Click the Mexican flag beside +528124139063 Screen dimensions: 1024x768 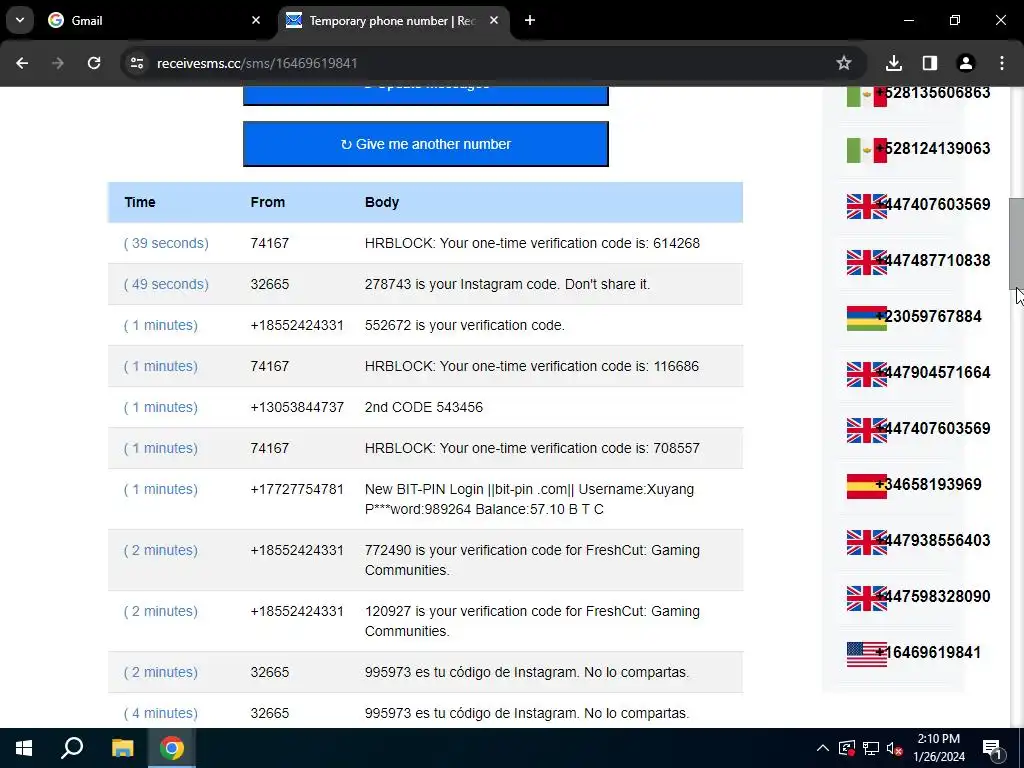867,150
